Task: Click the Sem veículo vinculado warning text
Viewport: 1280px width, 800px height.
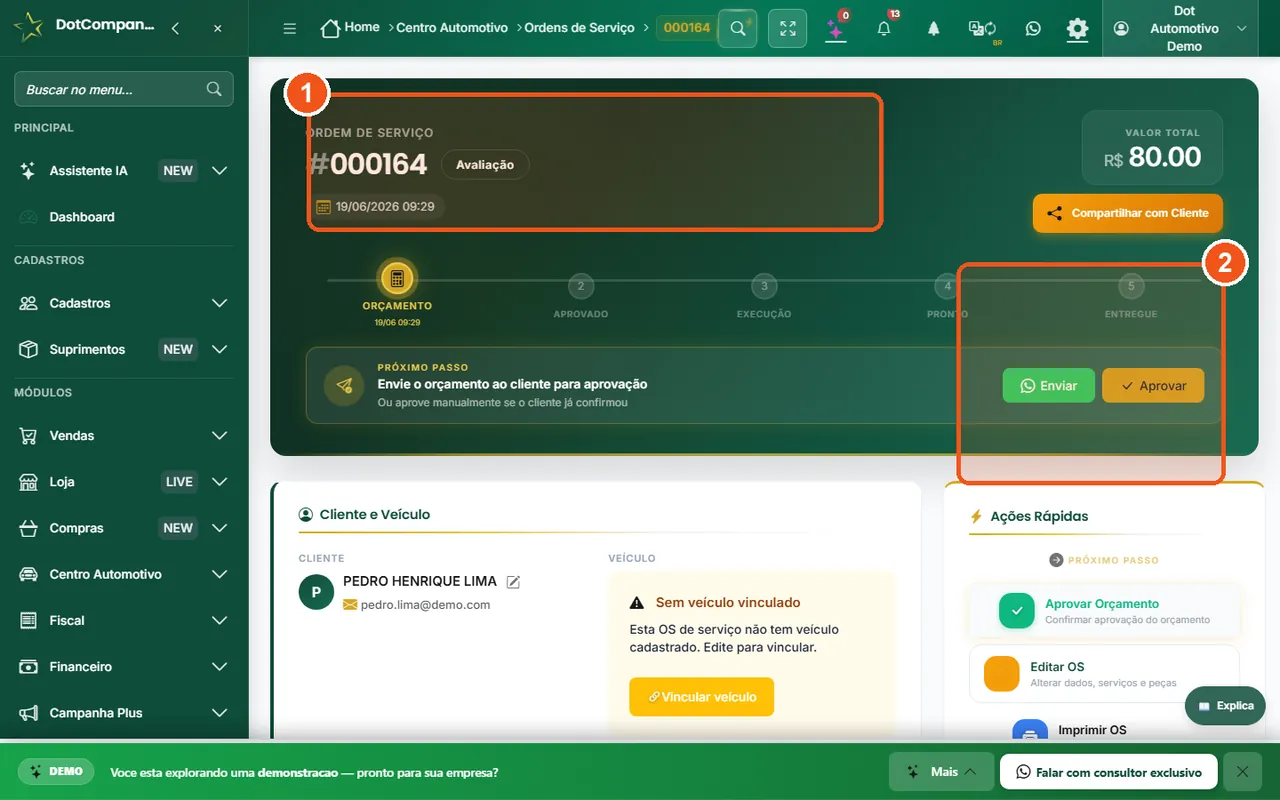Action: pos(728,603)
